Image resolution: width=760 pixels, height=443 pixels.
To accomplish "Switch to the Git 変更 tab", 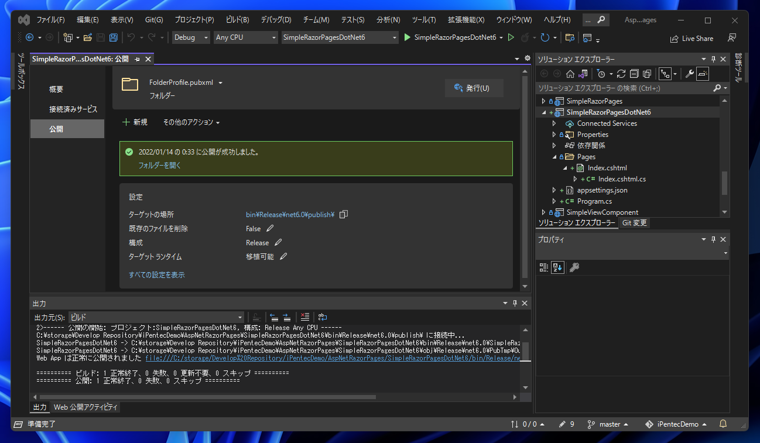I will click(634, 223).
